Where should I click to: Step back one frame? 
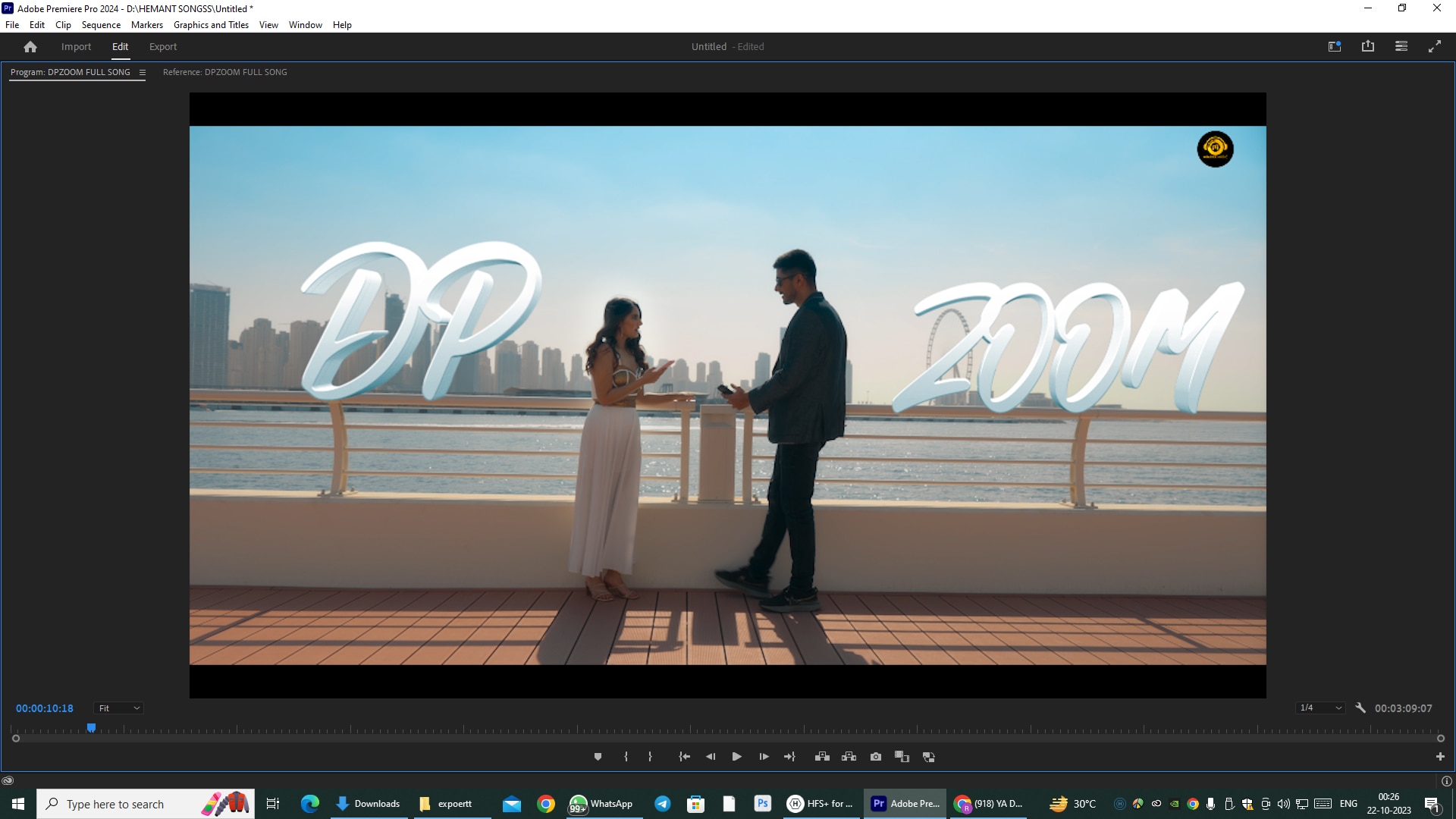[x=711, y=757]
